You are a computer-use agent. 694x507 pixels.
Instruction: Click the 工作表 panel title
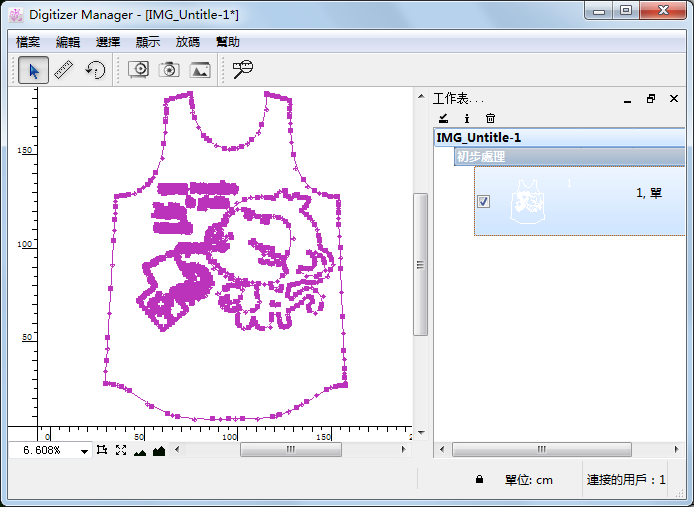pyautogui.click(x=458, y=99)
